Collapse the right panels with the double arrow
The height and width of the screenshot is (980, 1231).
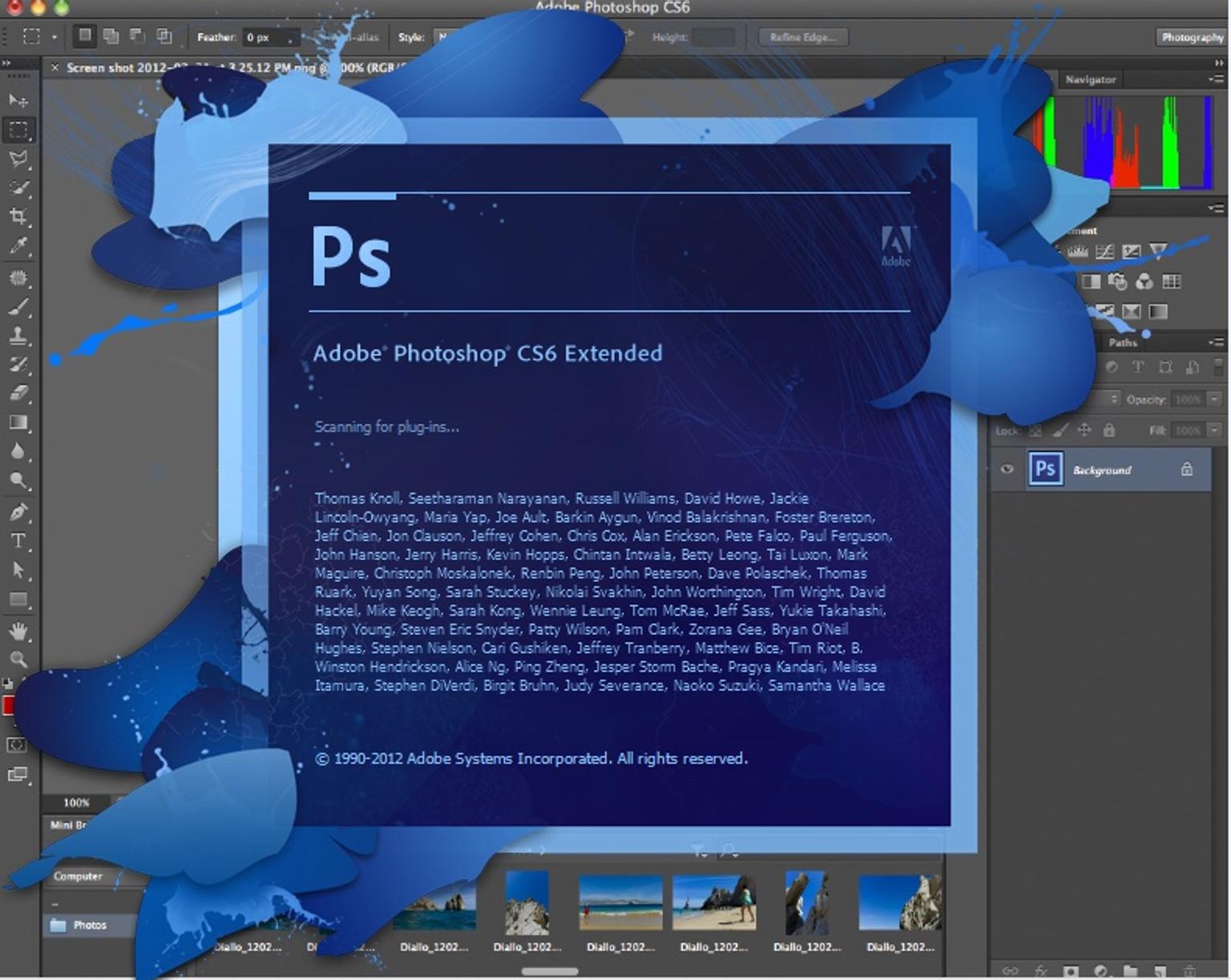pos(1220,62)
